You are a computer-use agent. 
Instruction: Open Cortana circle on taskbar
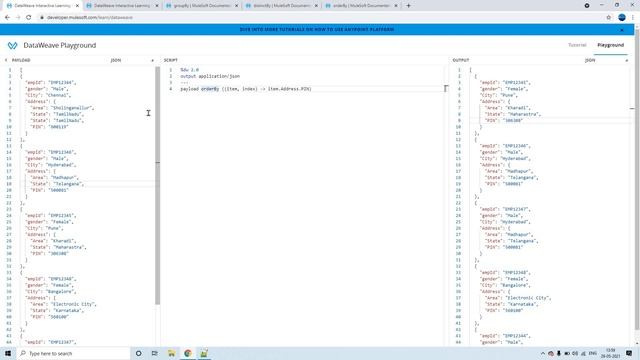[138, 353]
